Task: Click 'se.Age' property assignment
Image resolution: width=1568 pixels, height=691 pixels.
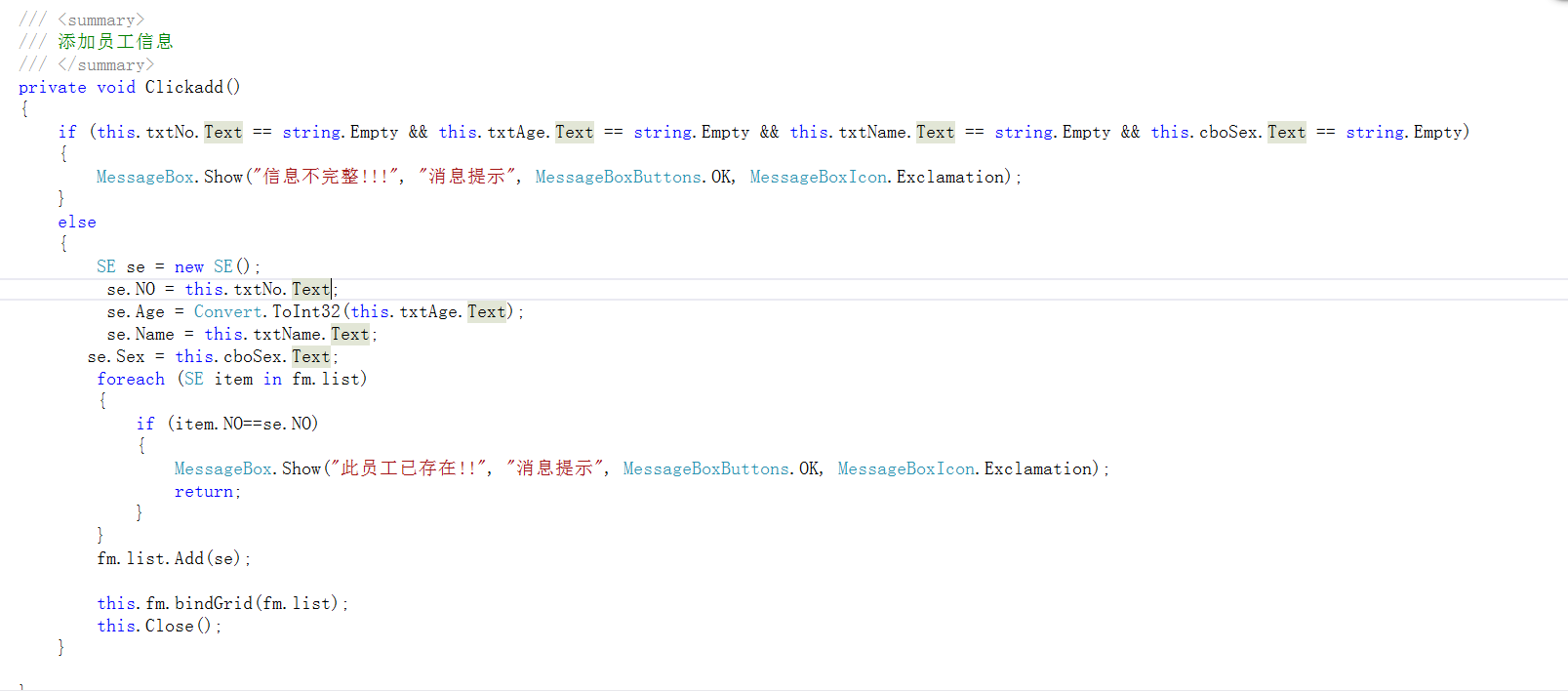Action: point(136,311)
